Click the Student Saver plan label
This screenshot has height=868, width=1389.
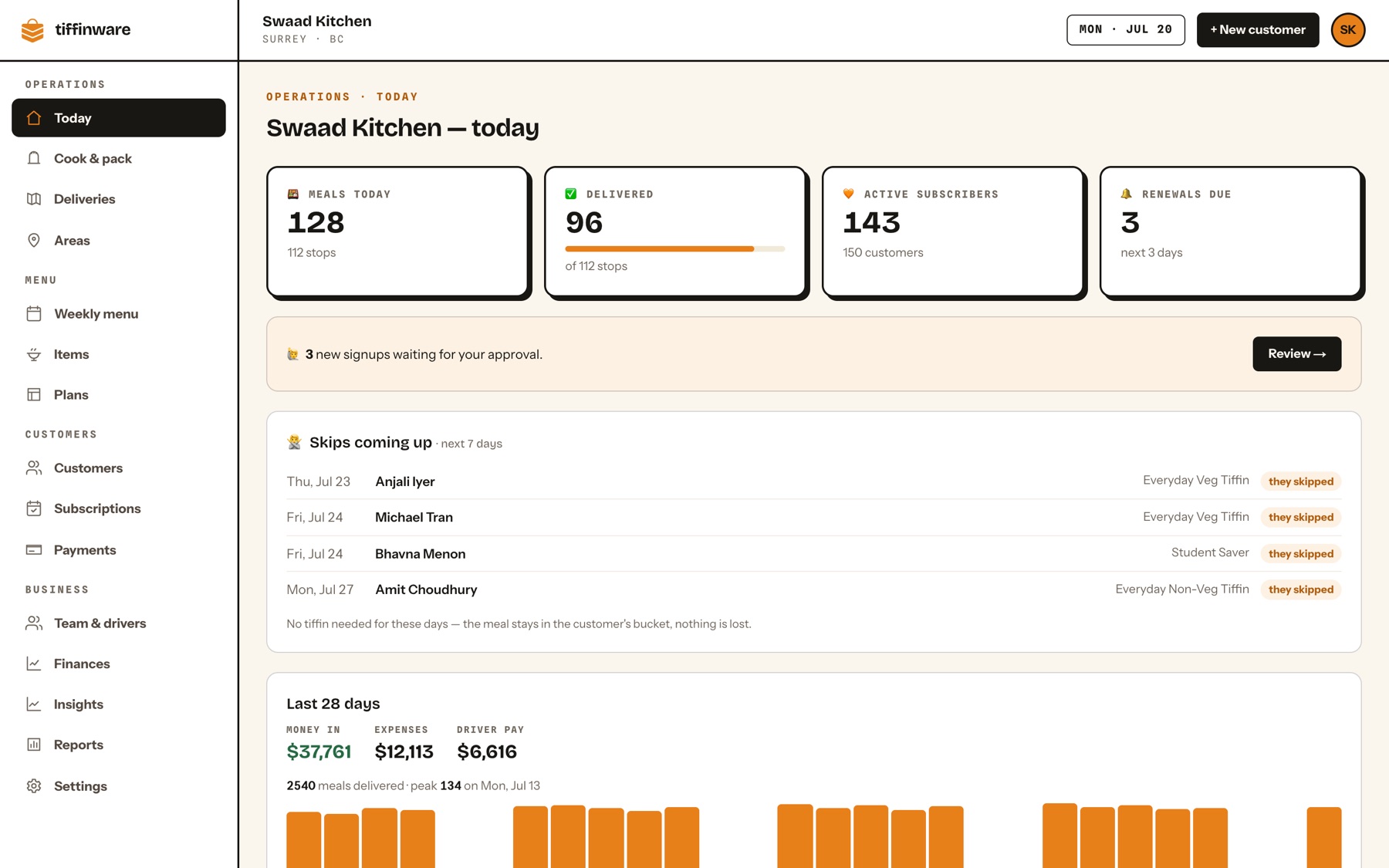point(1210,552)
